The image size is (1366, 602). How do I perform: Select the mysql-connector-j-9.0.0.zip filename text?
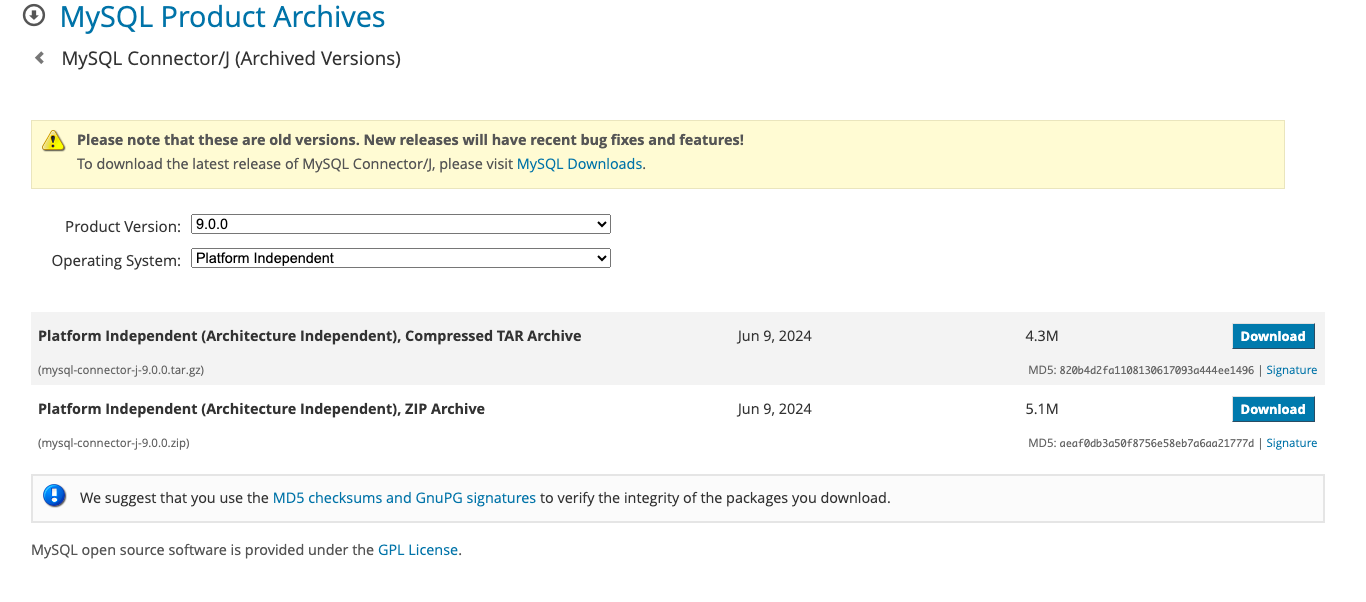[x=114, y=442]
